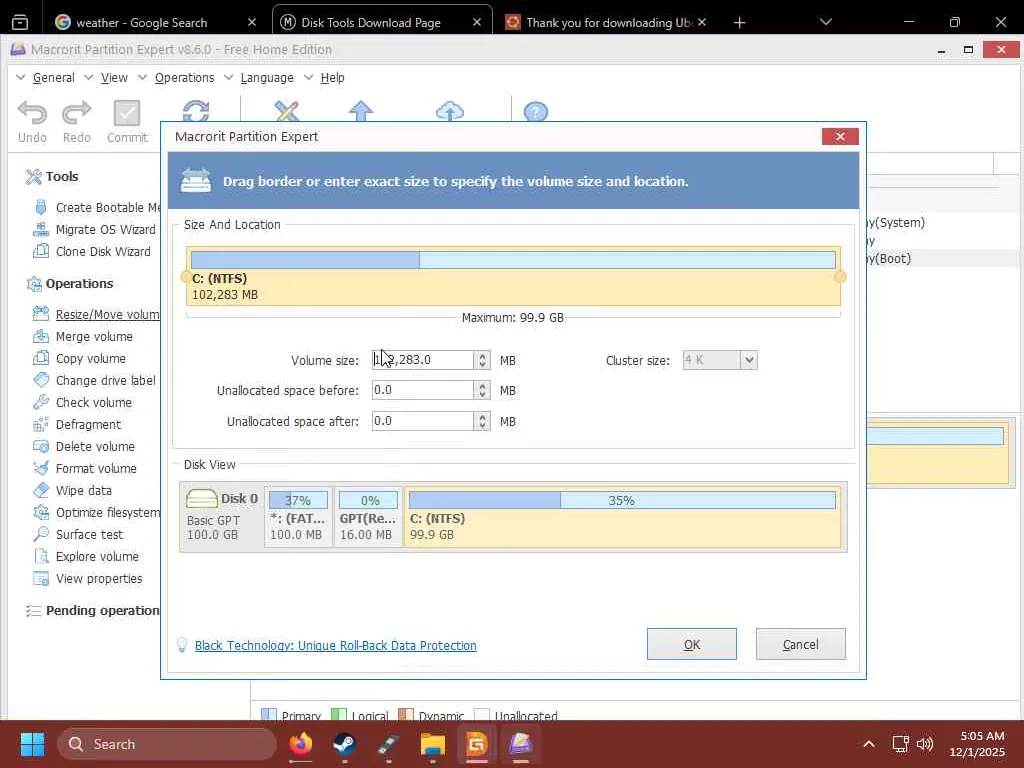Open the Language menu
The height and width of the screenshot is (768, 1024).
coord(267,78)
